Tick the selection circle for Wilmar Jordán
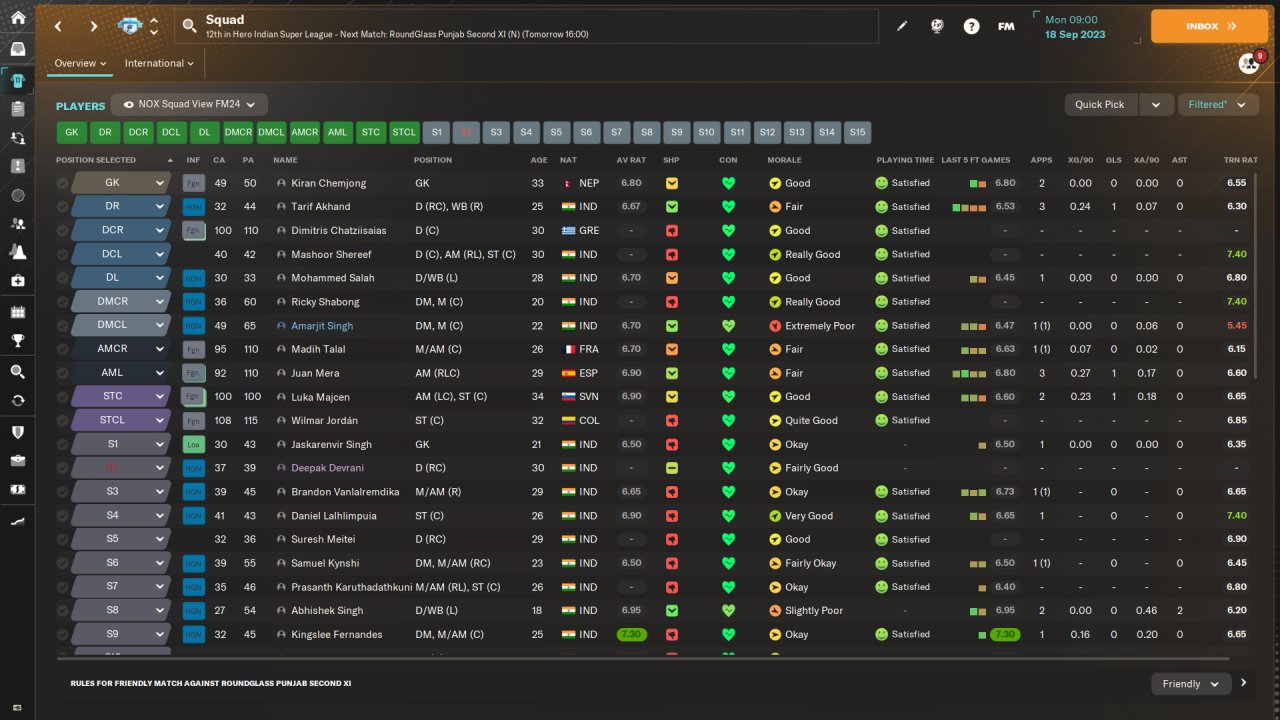Screen dimensions: 1280x720 [x=63, y=421]
